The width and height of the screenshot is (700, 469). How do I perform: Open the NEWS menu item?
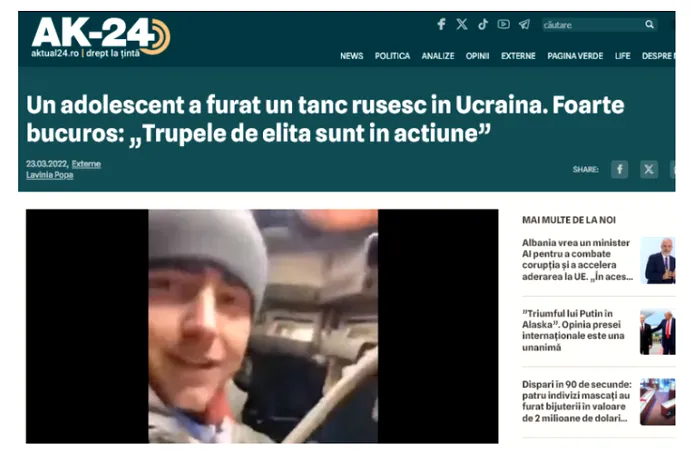tap(351, 56)
